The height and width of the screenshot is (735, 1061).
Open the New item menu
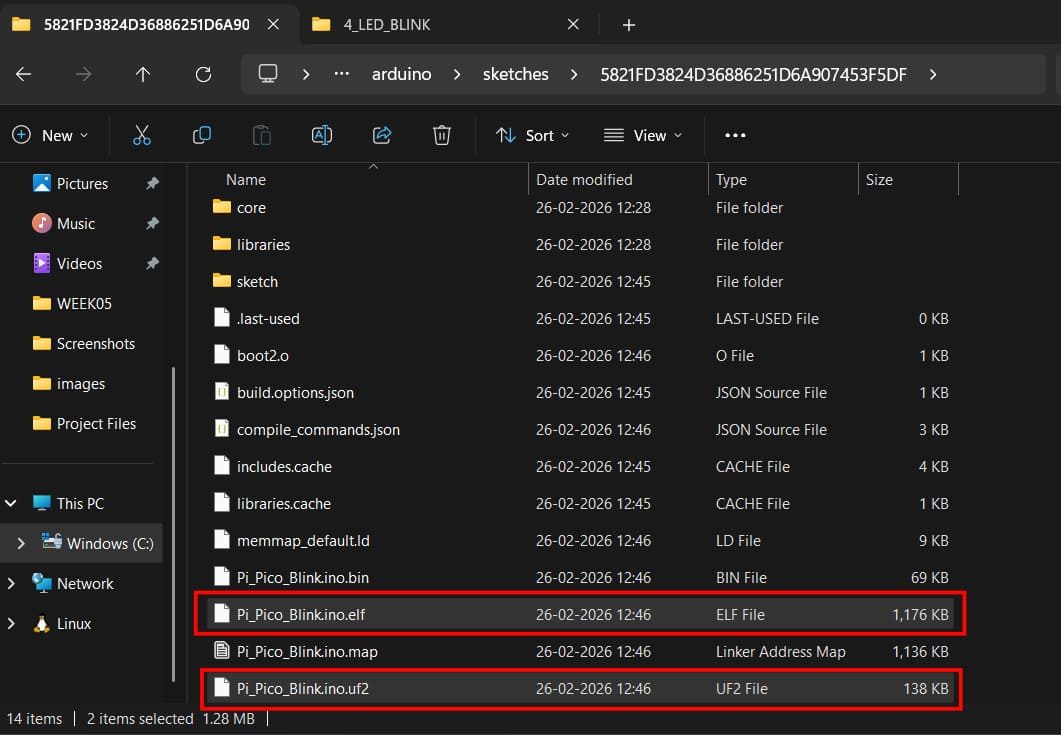point(51,135)
